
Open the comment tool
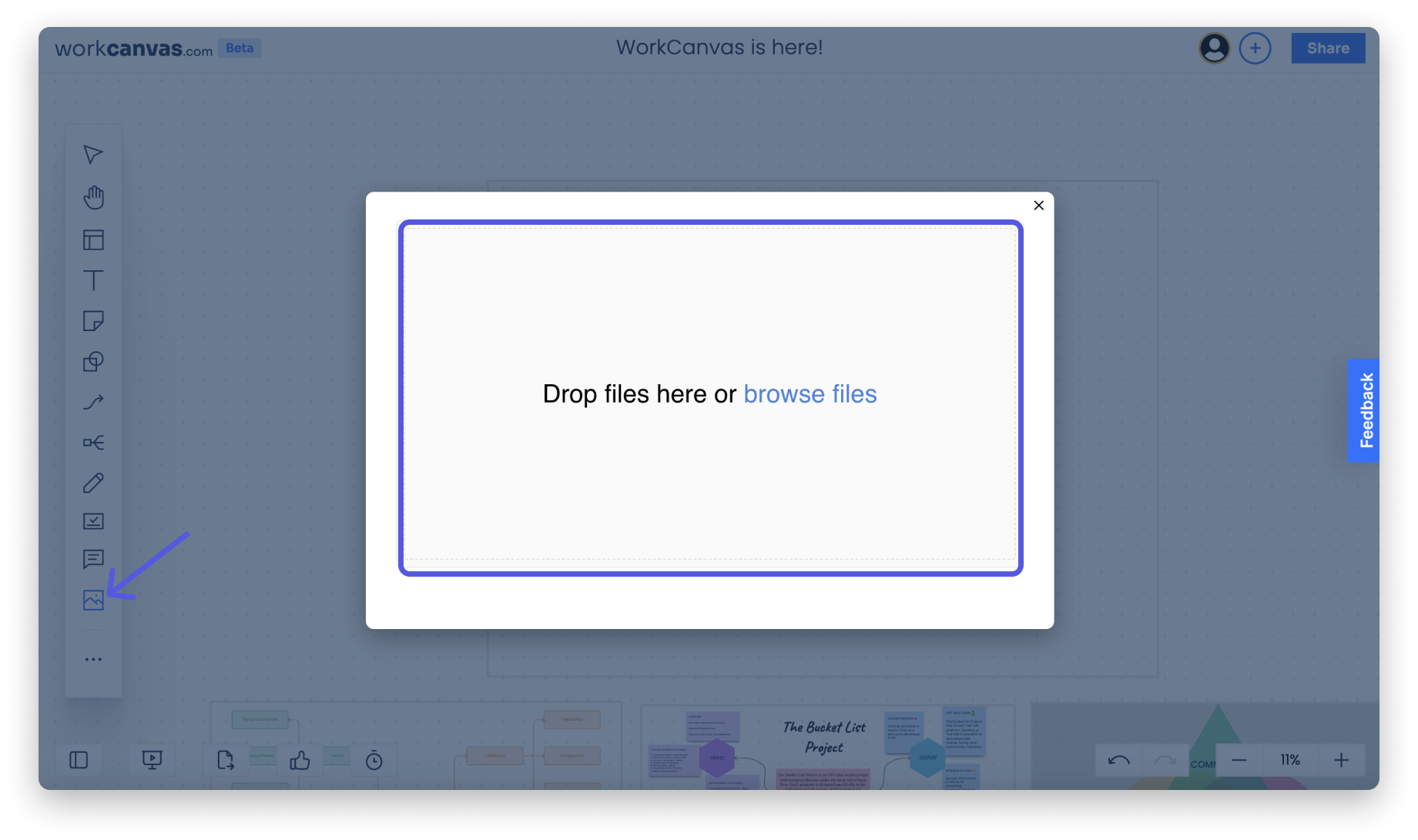tap(92, 559)
